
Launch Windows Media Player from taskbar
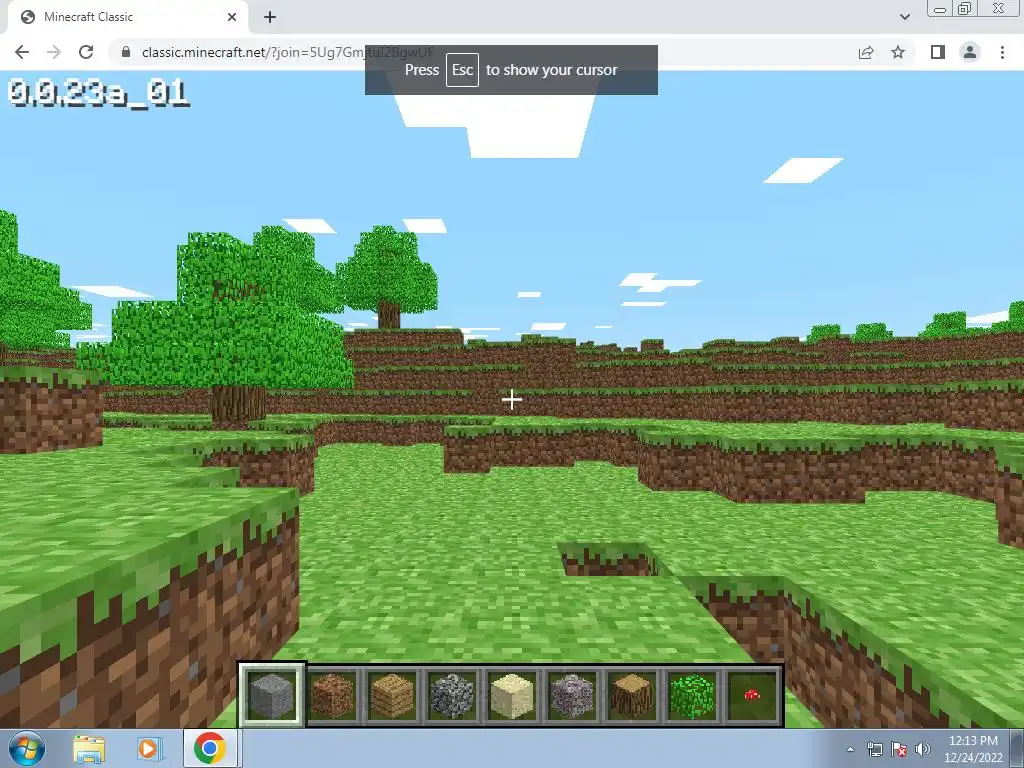(149, 749)
